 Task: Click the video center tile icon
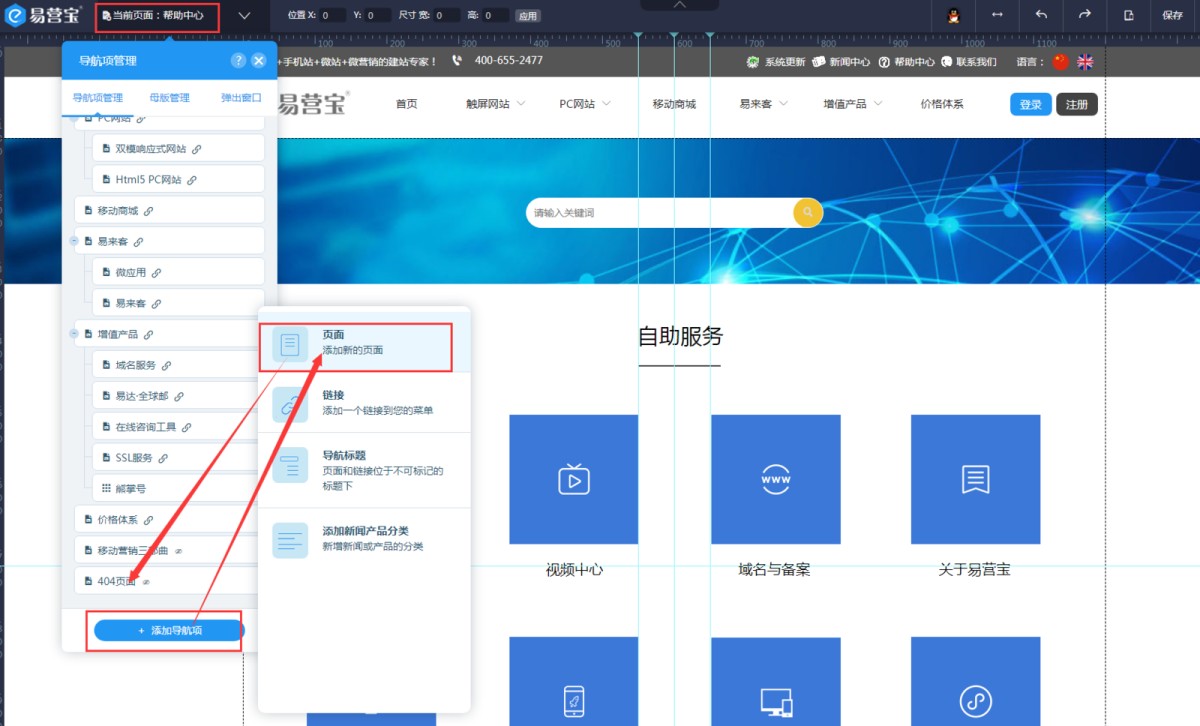click(573, 479)
